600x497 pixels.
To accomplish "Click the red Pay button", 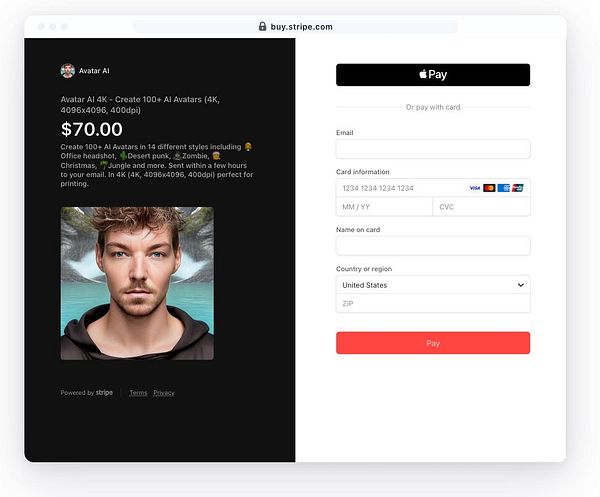I will (x=433, y=343).
